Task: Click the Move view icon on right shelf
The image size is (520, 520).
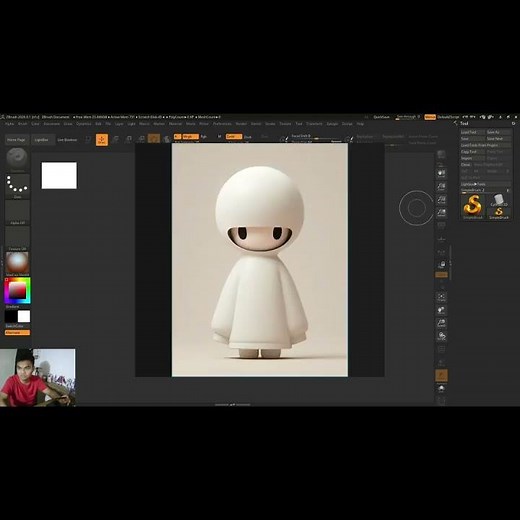Action: pos(441,310)
